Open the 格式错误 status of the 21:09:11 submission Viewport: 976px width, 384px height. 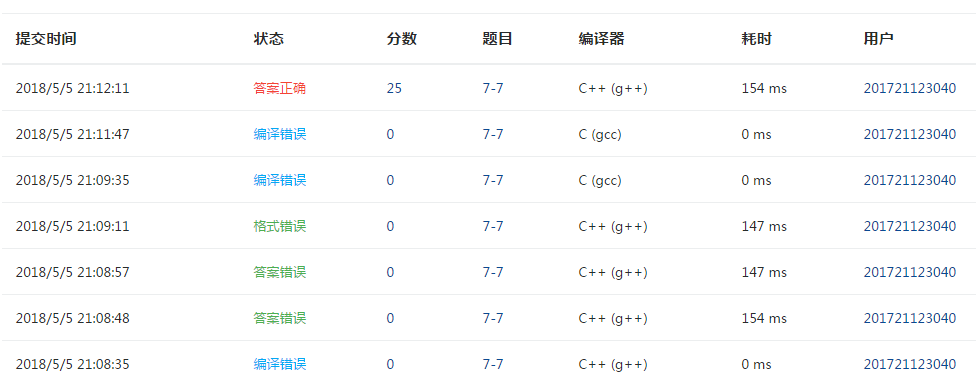tap(279, 227)
